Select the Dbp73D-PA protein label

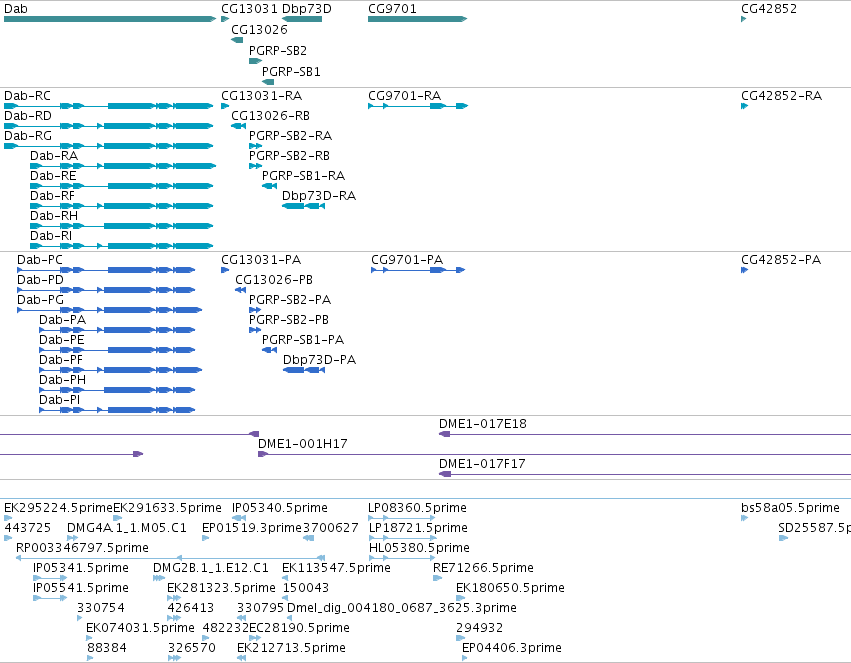(x=319, y=360)
